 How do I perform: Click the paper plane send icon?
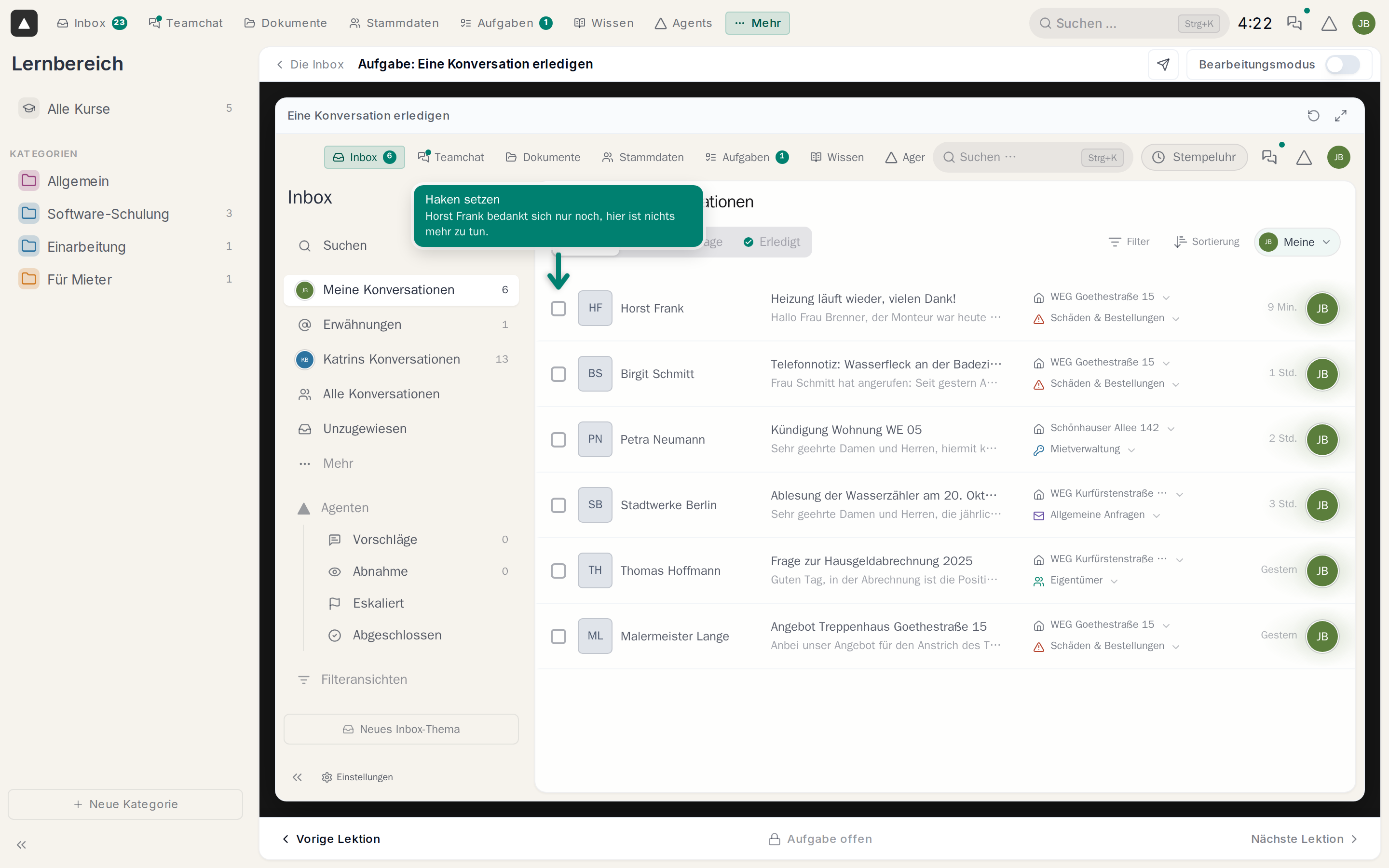pos(1163,64)
